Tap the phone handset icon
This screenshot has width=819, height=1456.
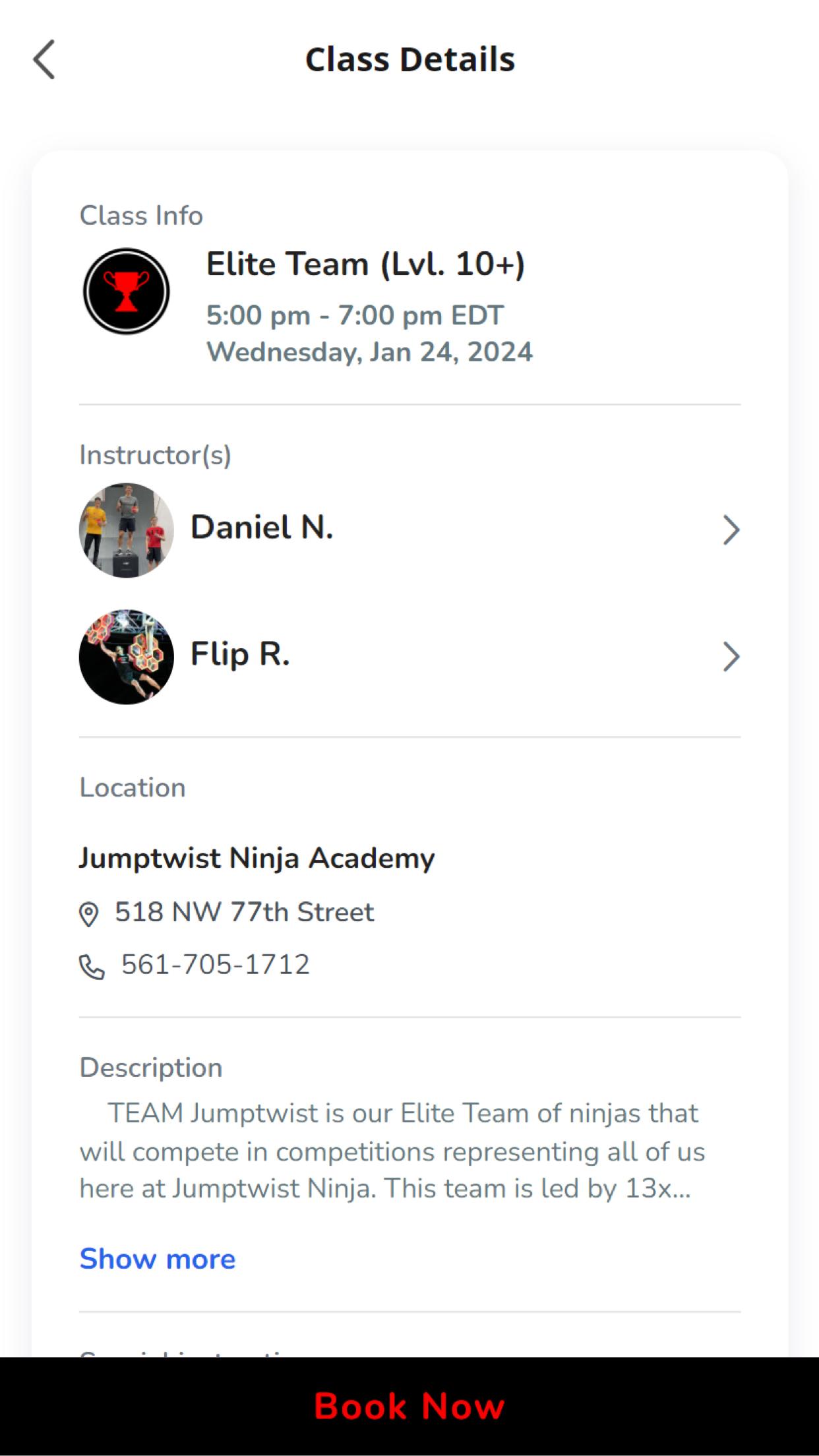(92, 967)
